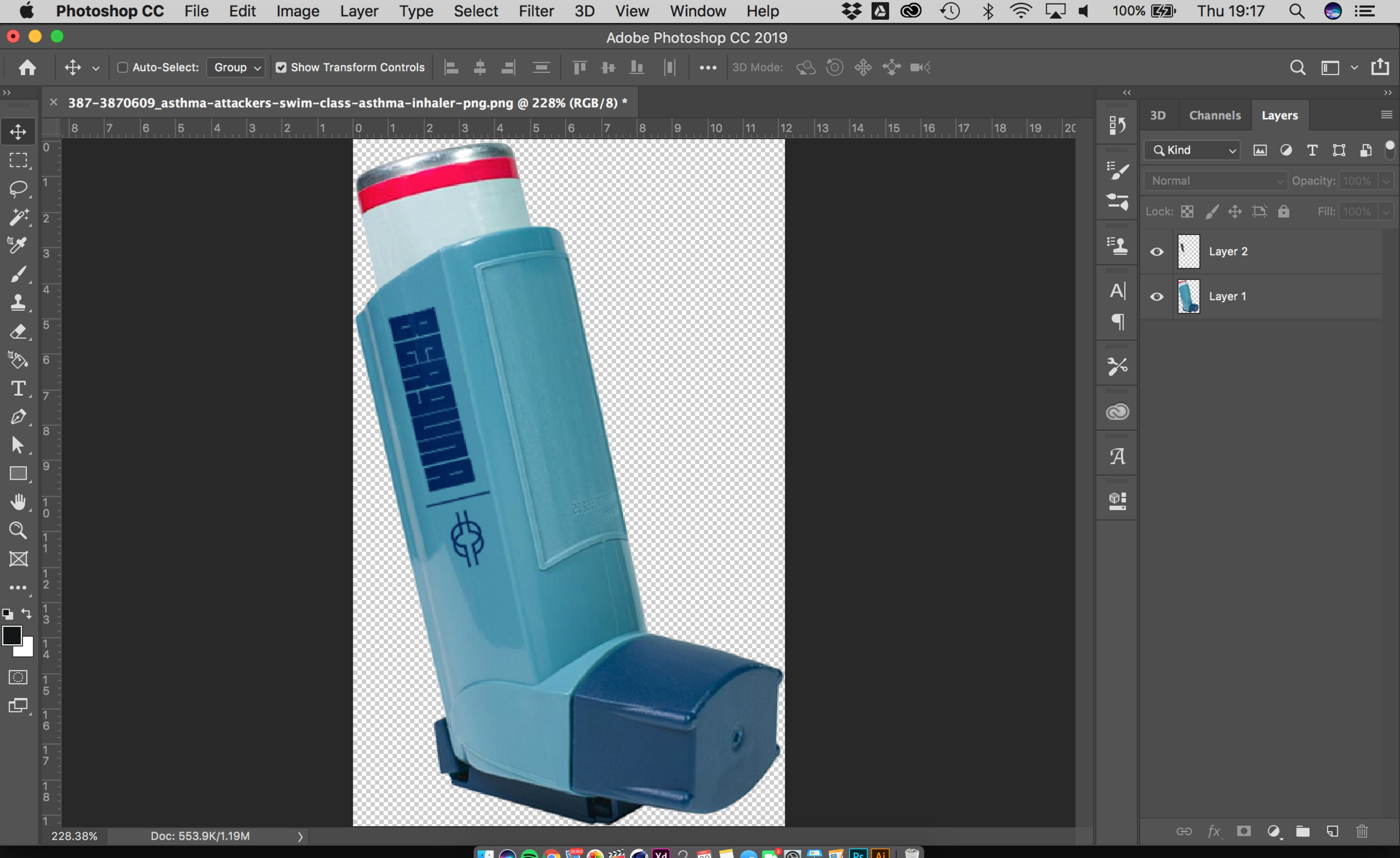Screen dimensions: 1400x858
Task: Toggle filter for pixel layers
Action: tap(1259, 150)
